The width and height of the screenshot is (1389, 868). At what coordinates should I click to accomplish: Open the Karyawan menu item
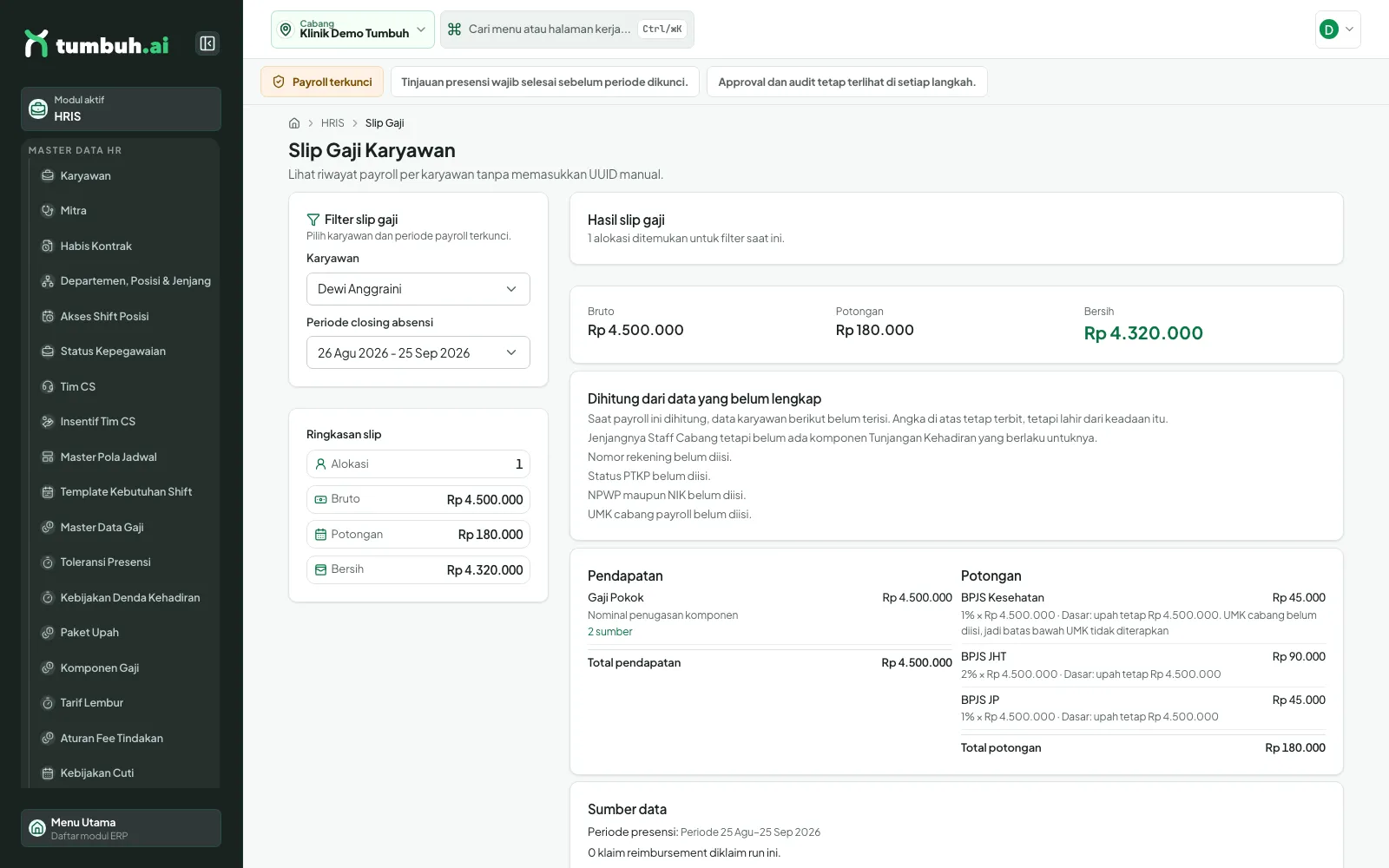121,176
